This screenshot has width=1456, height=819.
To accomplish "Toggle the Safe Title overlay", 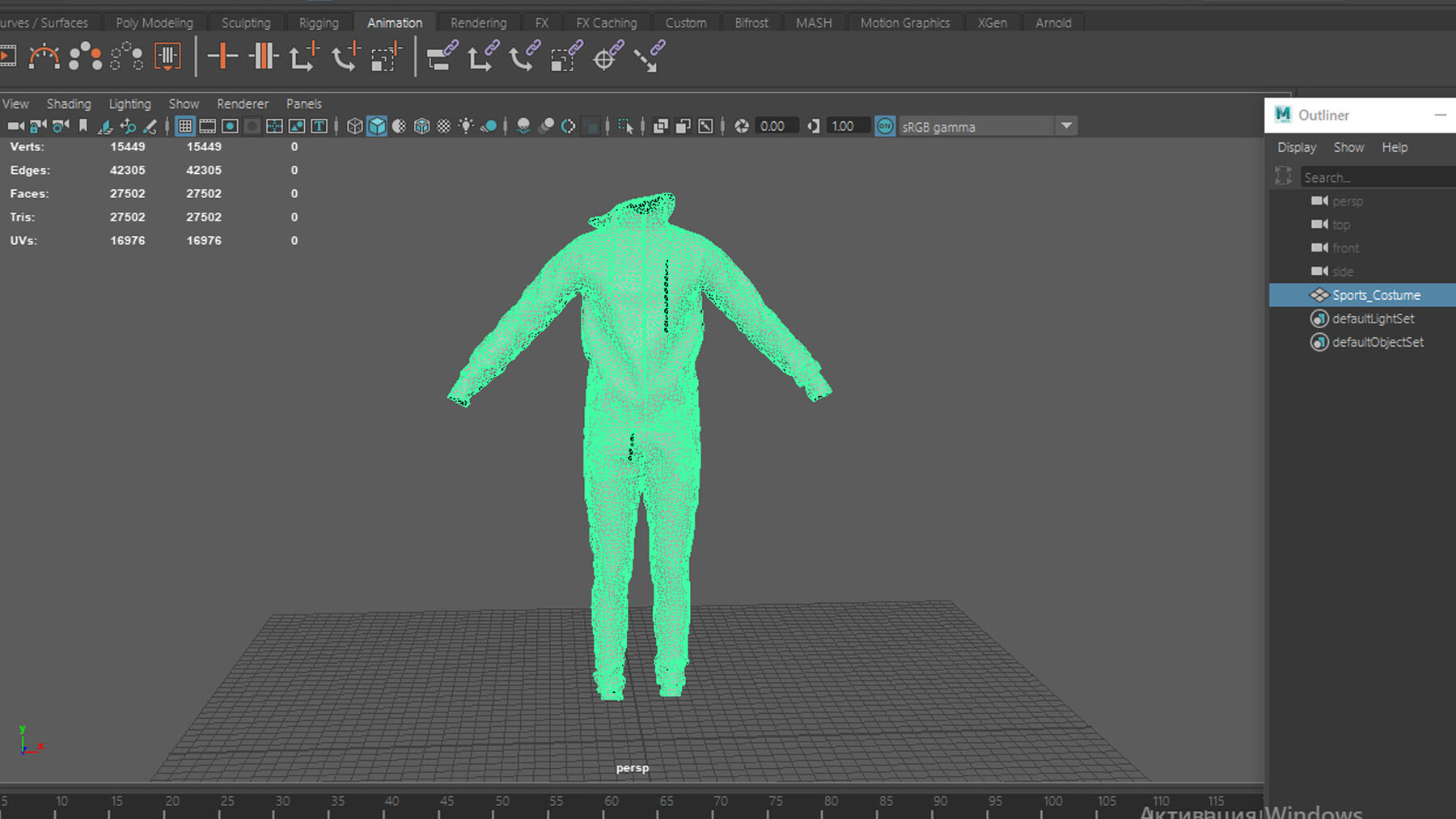I will (x=319, y=126).
